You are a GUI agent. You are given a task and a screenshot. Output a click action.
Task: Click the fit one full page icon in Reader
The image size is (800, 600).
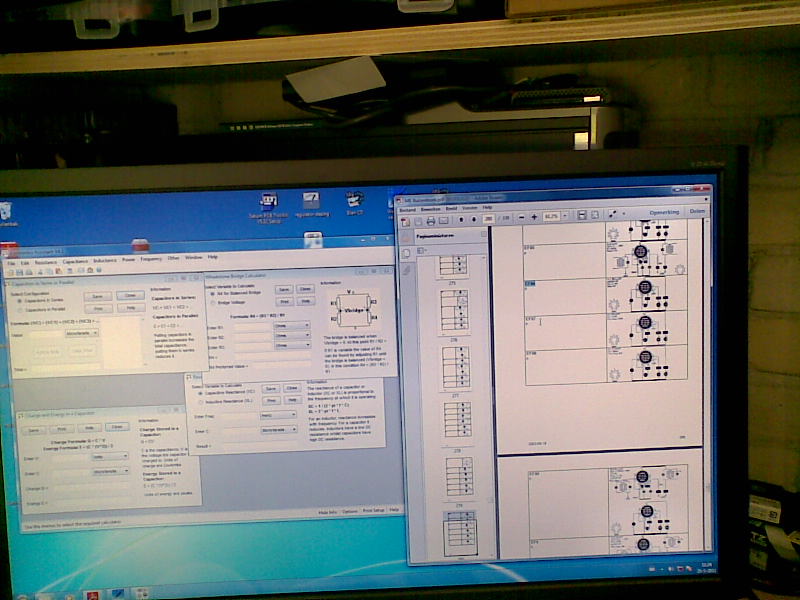tap(595, 215)
